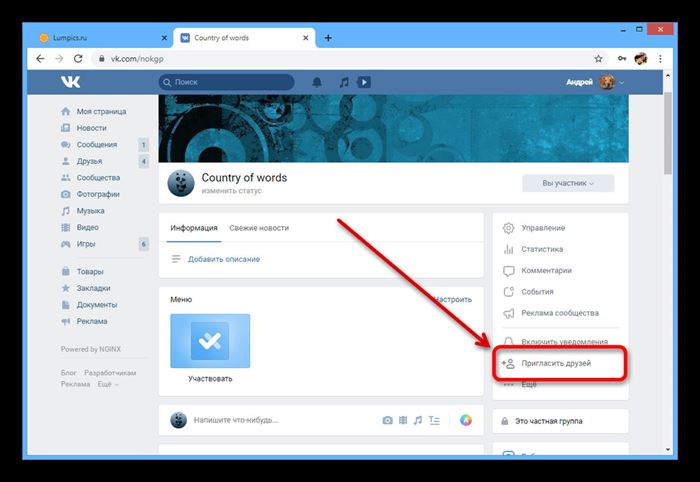Open Реклама in main sidebar list
Image resolution: width=700 pixels, height=482 pixels.
[92, 321]
